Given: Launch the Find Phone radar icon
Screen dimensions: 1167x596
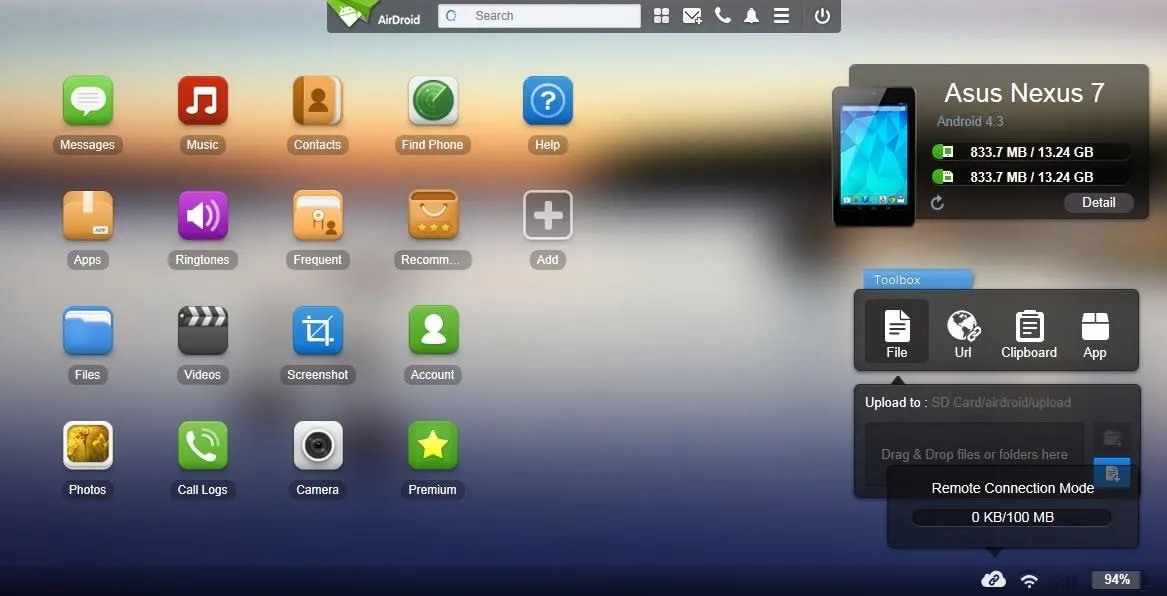Looking at the screenshot, I should [x=433, y=101].
